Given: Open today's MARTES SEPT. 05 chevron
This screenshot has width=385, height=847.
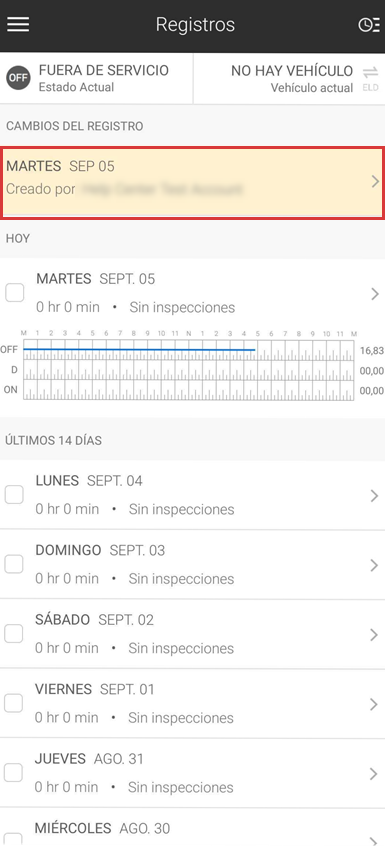Looking at the screenshot, I should pyautogui.click(x=375, y=294).
